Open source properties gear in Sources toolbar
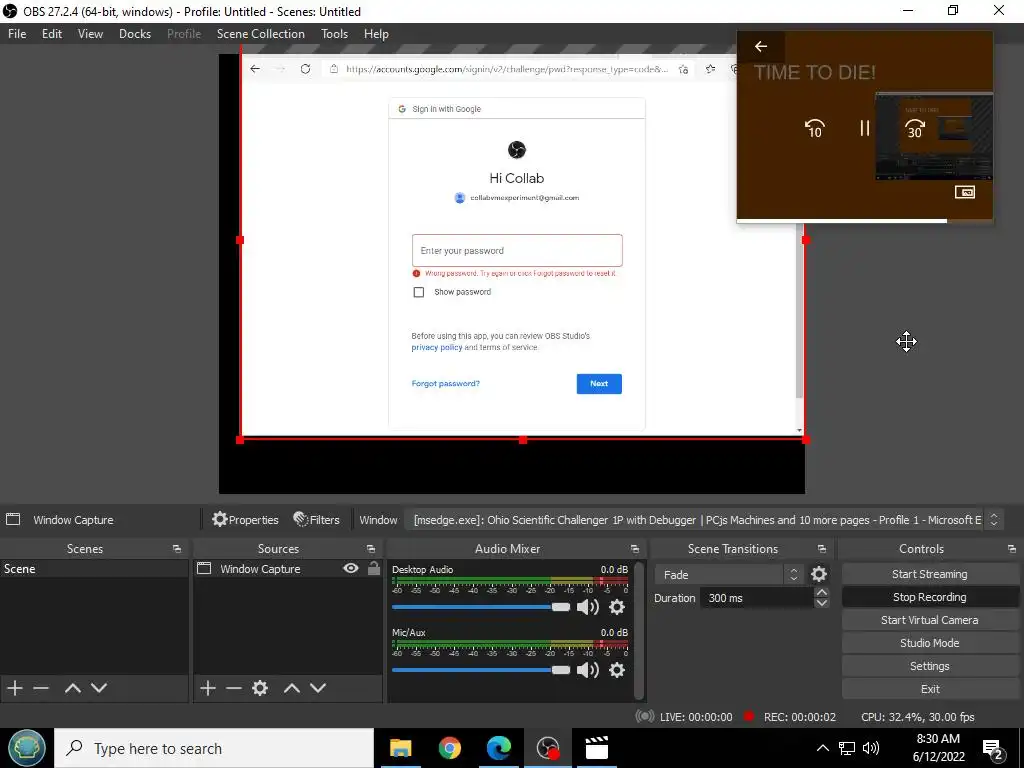The width and height of the screenshot is (1024, 768). 260,688
